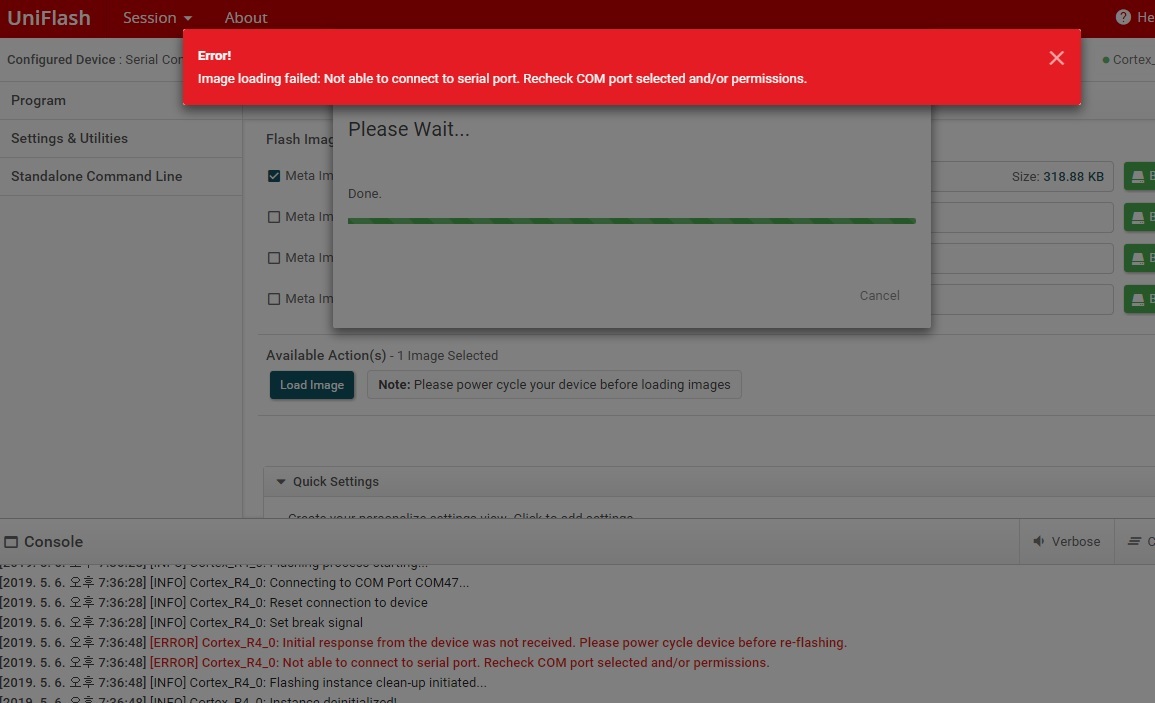Screen dimensions: 1155x703
Task: Open the About menu item
Action: click(x=245, y=18)
